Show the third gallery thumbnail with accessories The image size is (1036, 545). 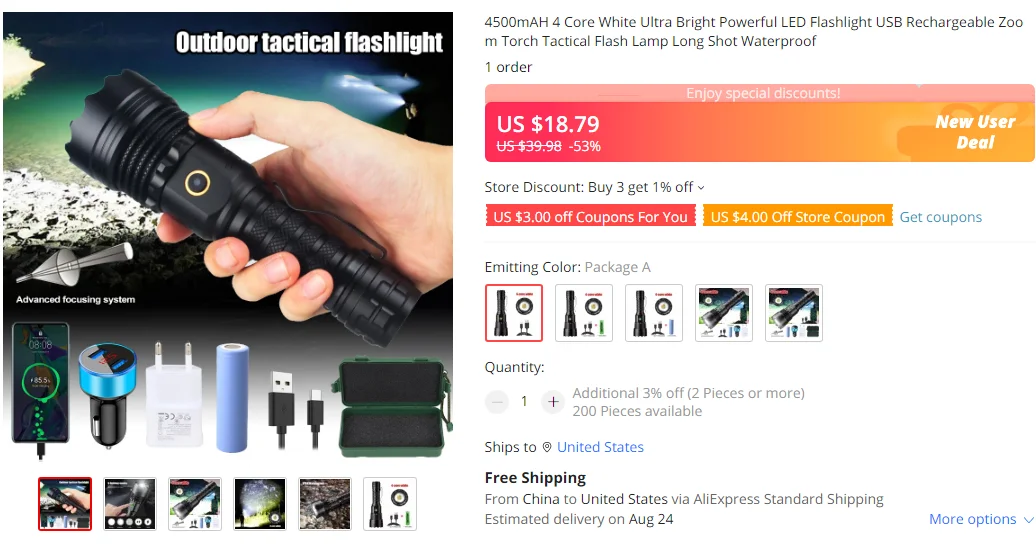(195, 504)
